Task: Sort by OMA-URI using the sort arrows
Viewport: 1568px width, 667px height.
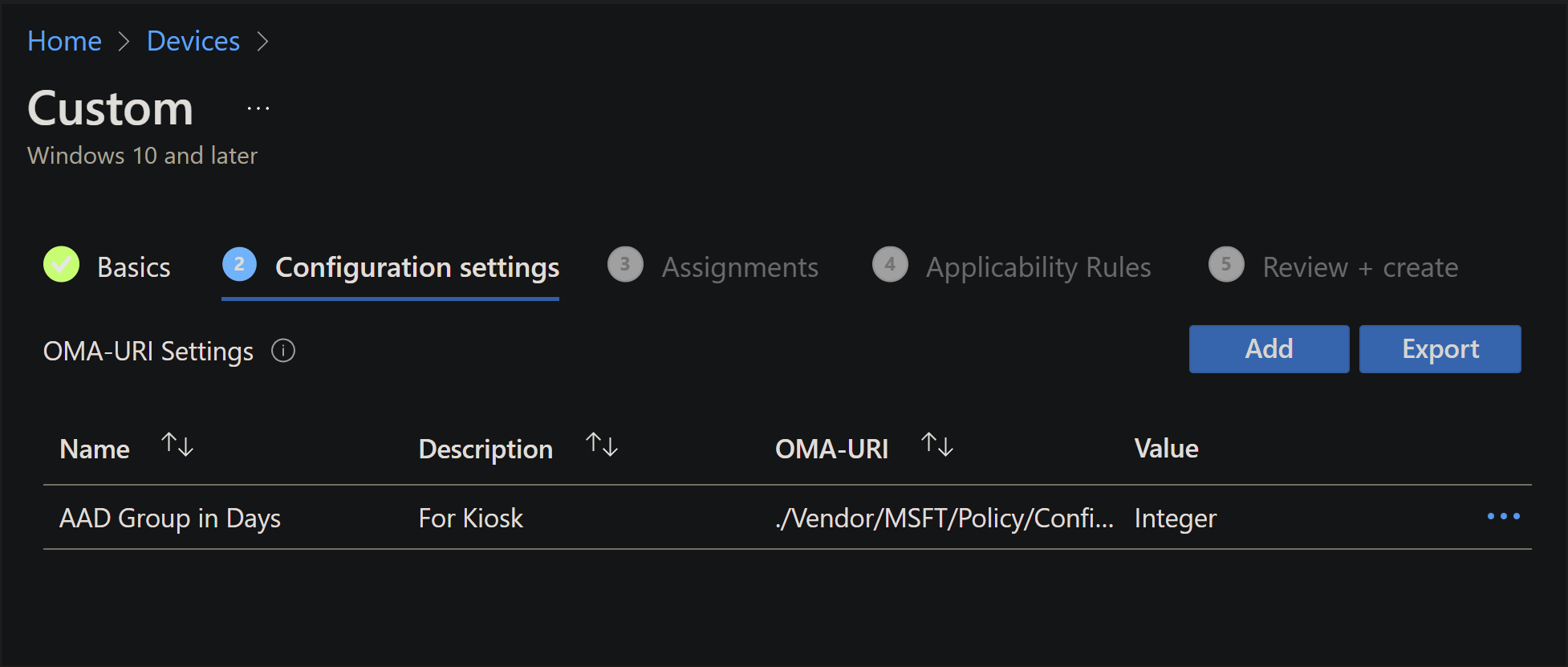Action: pyautogui.click(x=937, y=445)
